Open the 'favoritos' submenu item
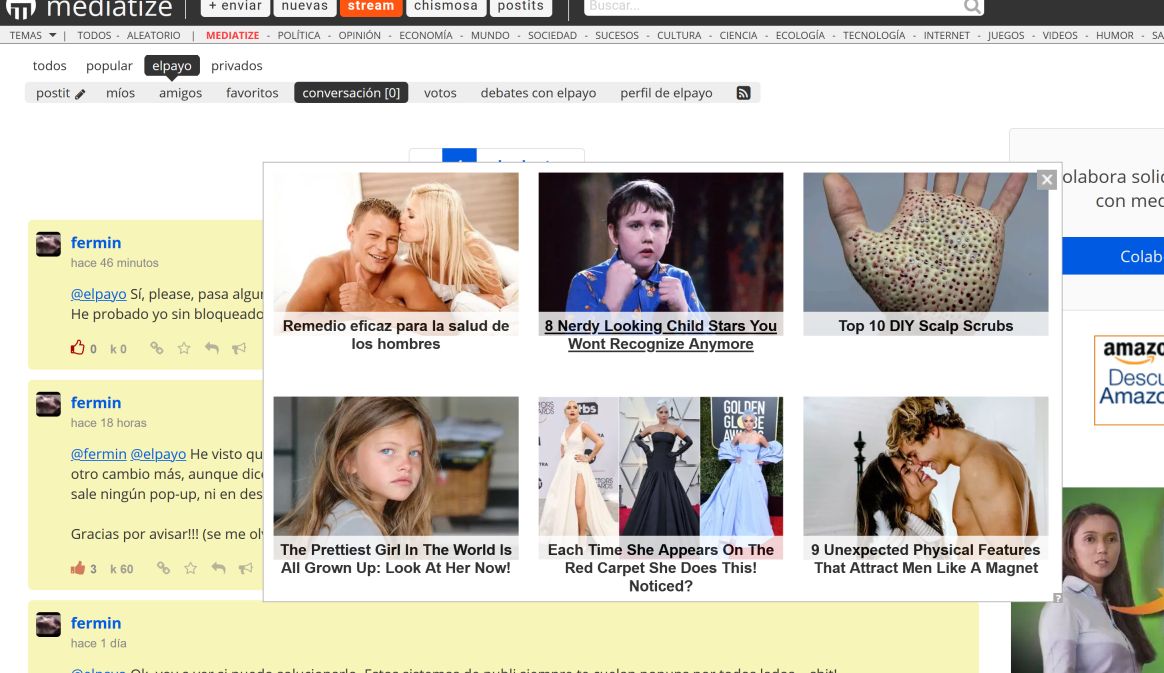Screen dimensions: 1164x673 252,93
